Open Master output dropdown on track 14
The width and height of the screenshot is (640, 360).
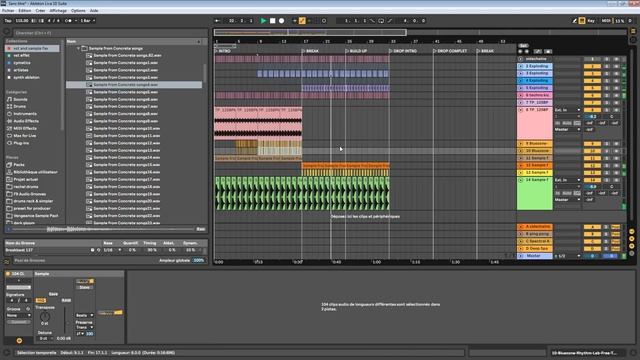(x=567, y=200)
